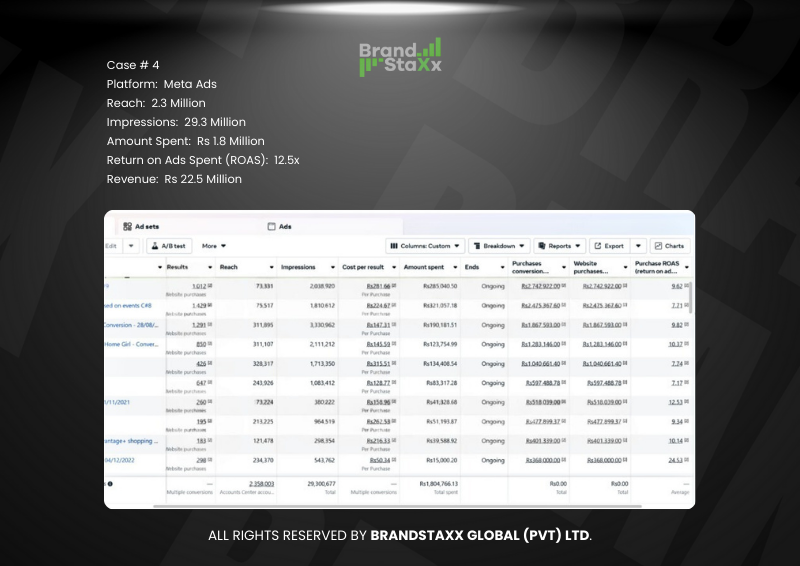The image size is (800, 566).
Task: Click the Charts button icon
Action: coord(659,246)
